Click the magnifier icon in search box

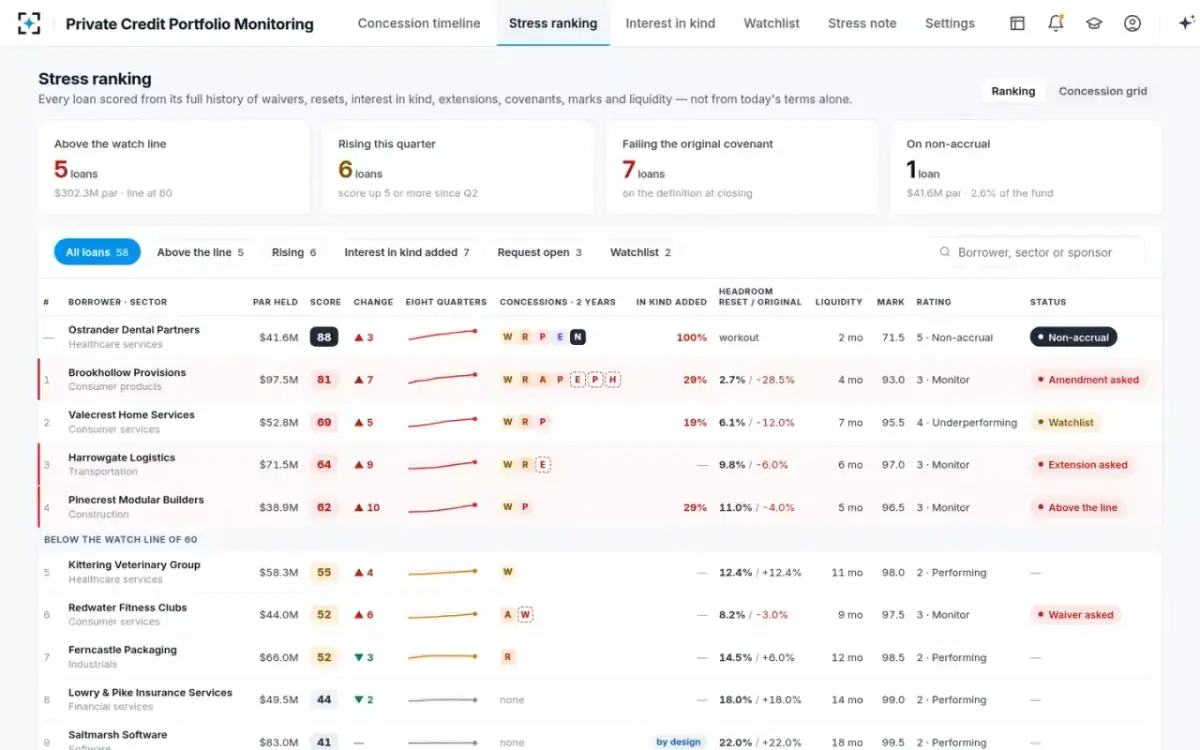point(945,252)
